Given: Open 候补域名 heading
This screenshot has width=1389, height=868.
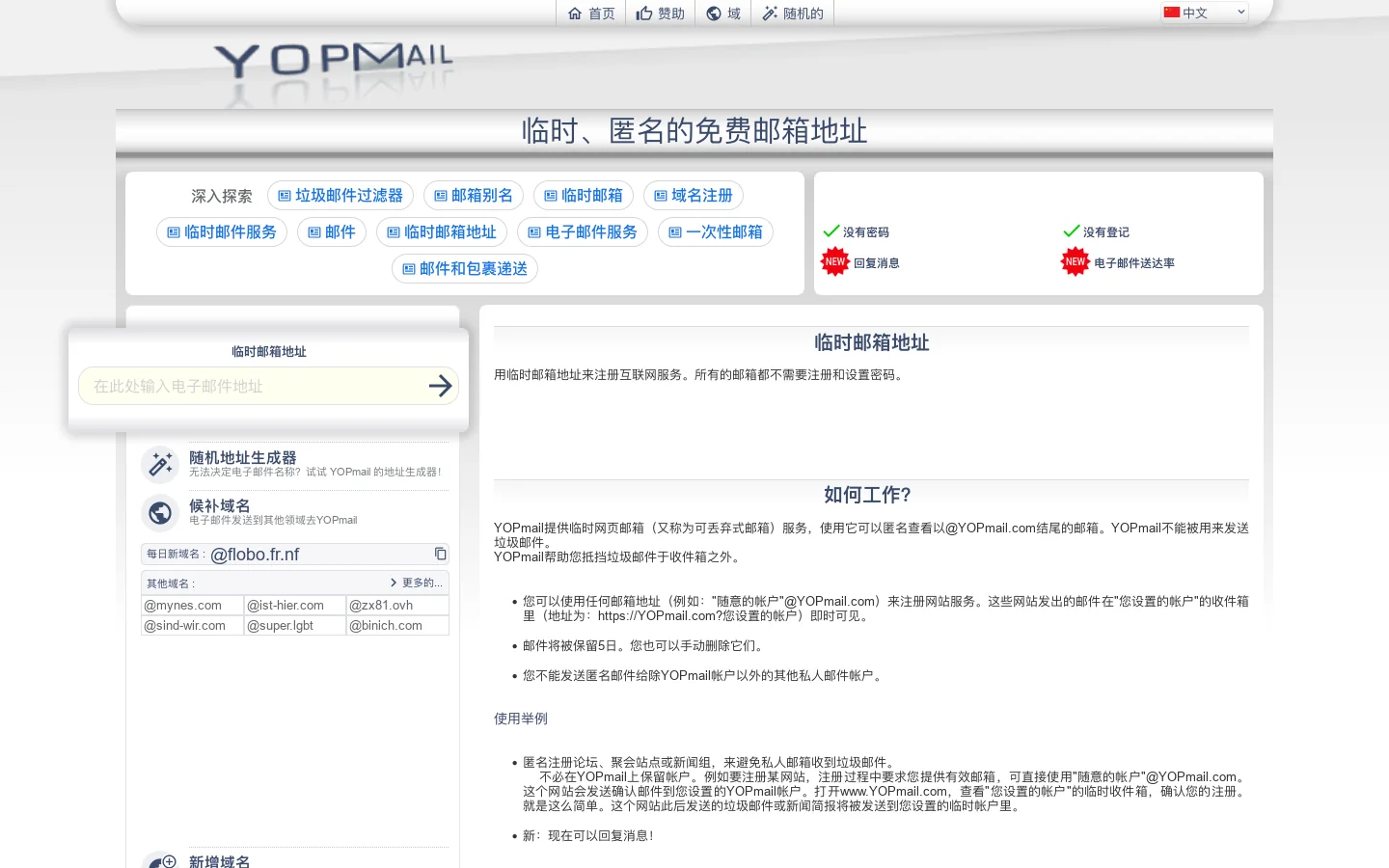Looking at the screenshot, I should (x=220, y=506).
